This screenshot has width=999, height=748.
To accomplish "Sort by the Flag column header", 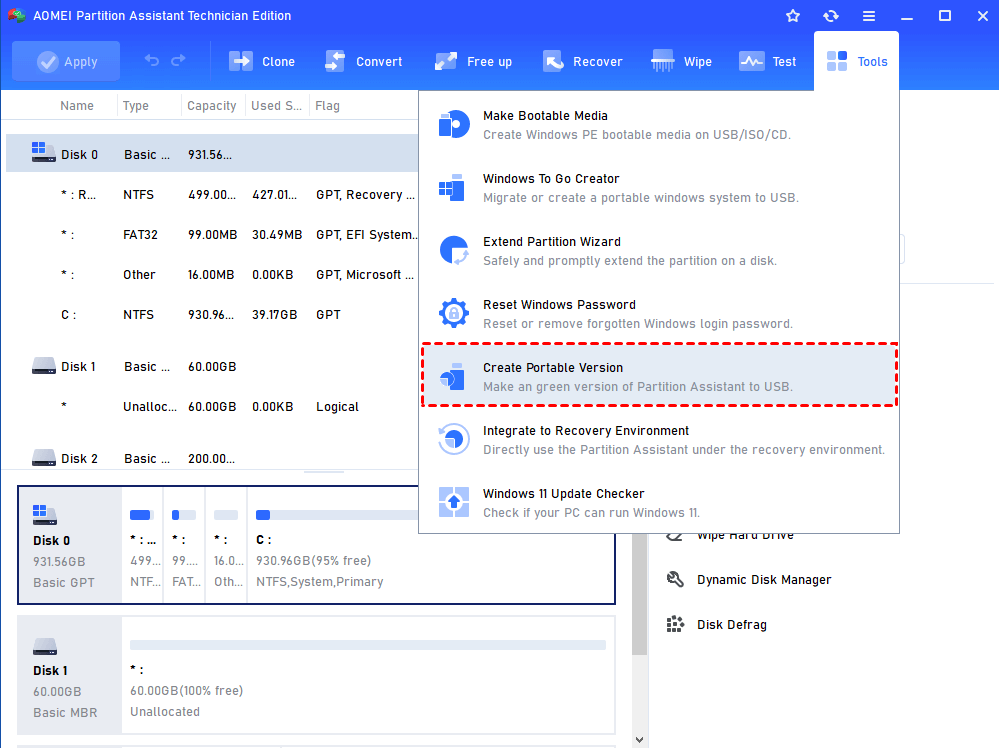I will (327, 106).
